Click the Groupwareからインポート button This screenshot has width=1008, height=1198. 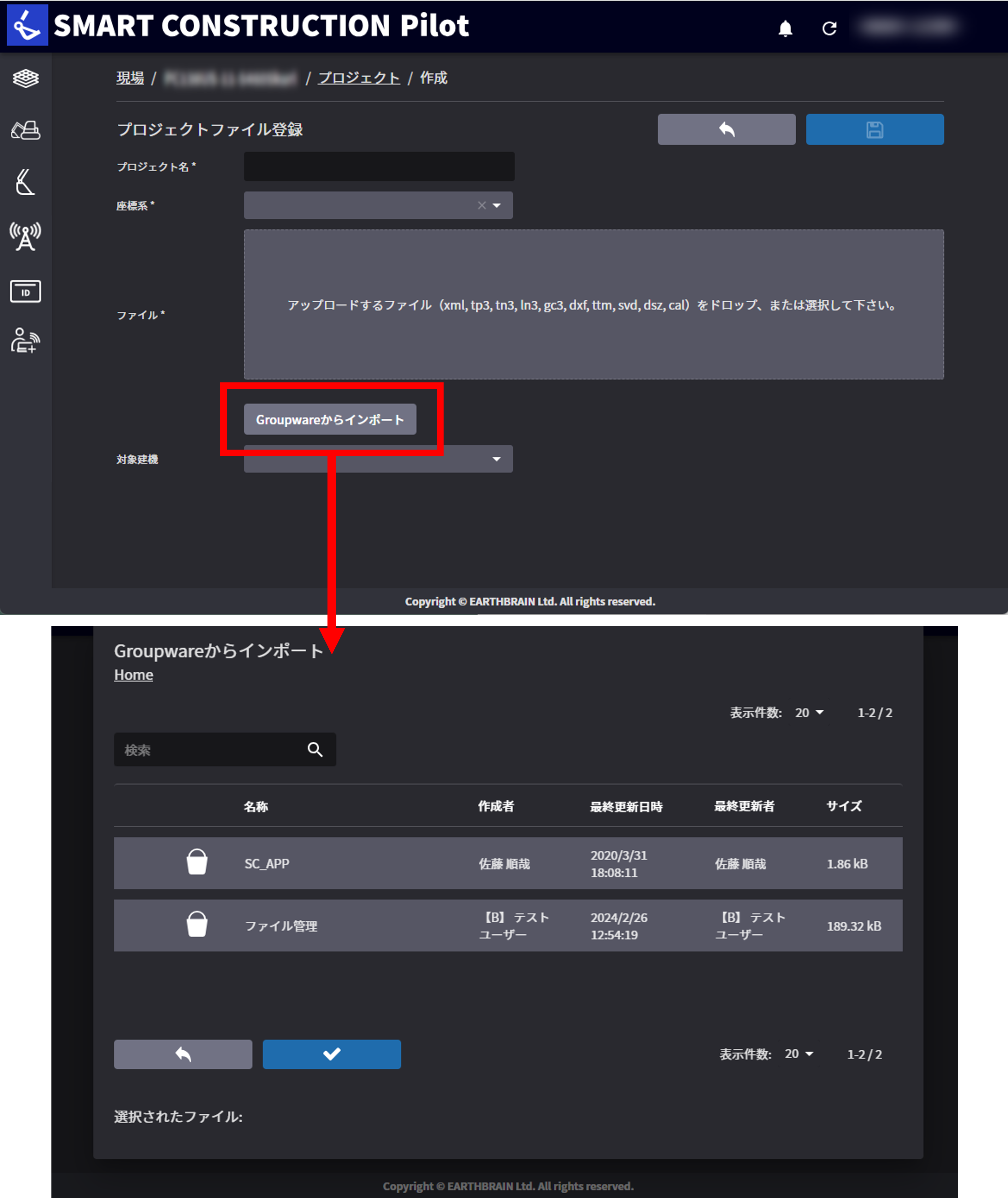pos(330,419)
